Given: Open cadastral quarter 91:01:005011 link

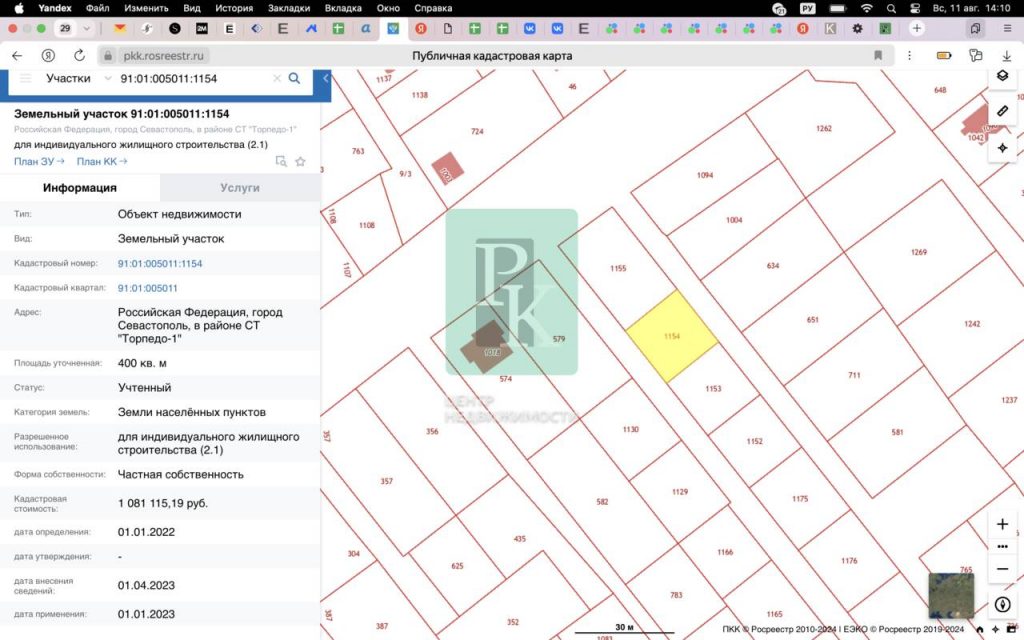Looking at the screenshot, I should coord(147,288).
